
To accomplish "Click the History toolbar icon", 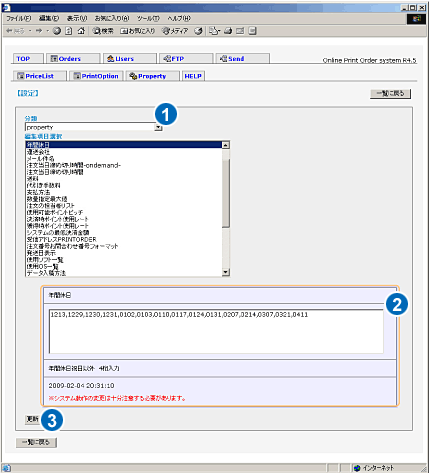I will pyautogui.click(x=199, y=31).
